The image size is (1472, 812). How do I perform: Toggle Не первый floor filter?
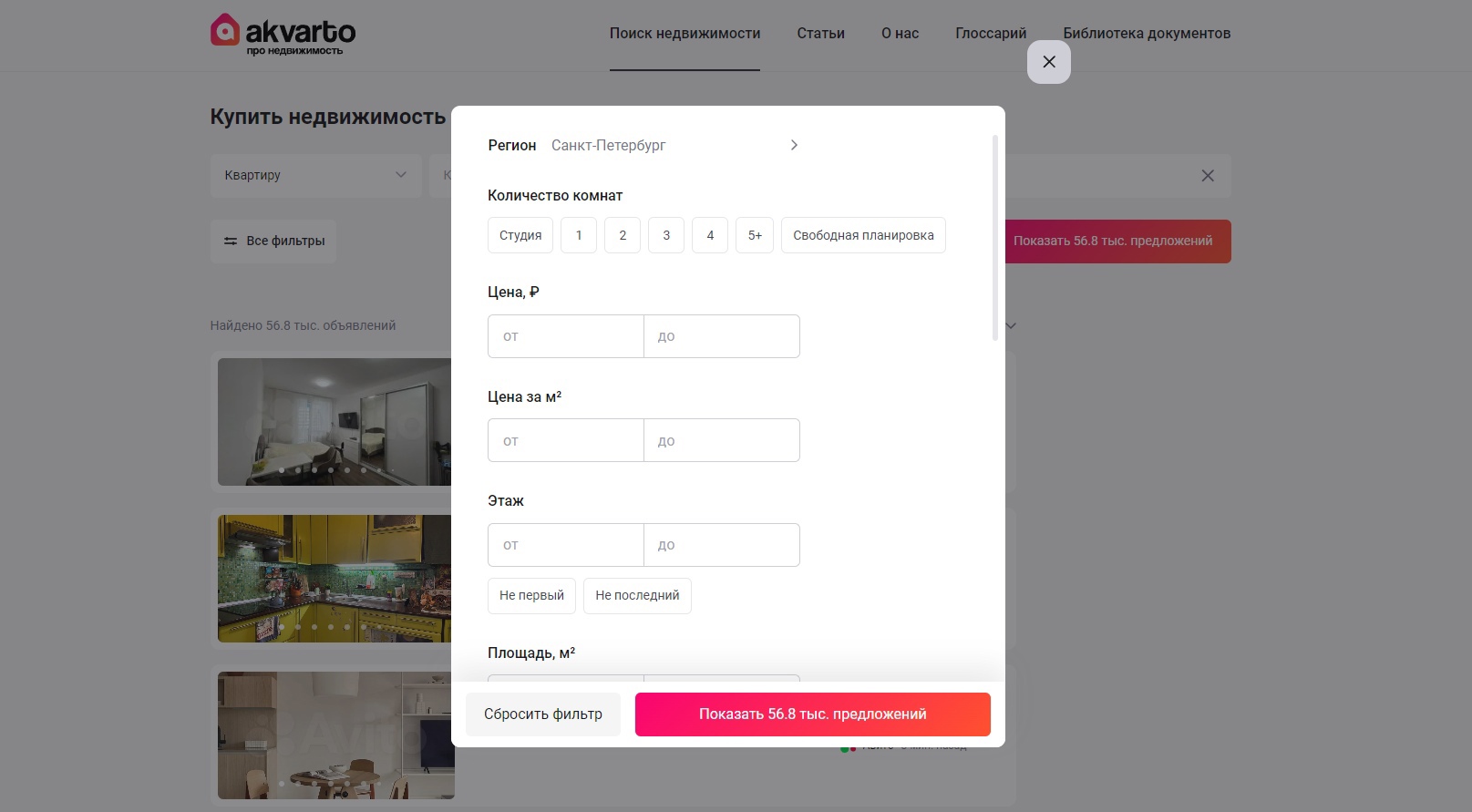click(531, 596)
